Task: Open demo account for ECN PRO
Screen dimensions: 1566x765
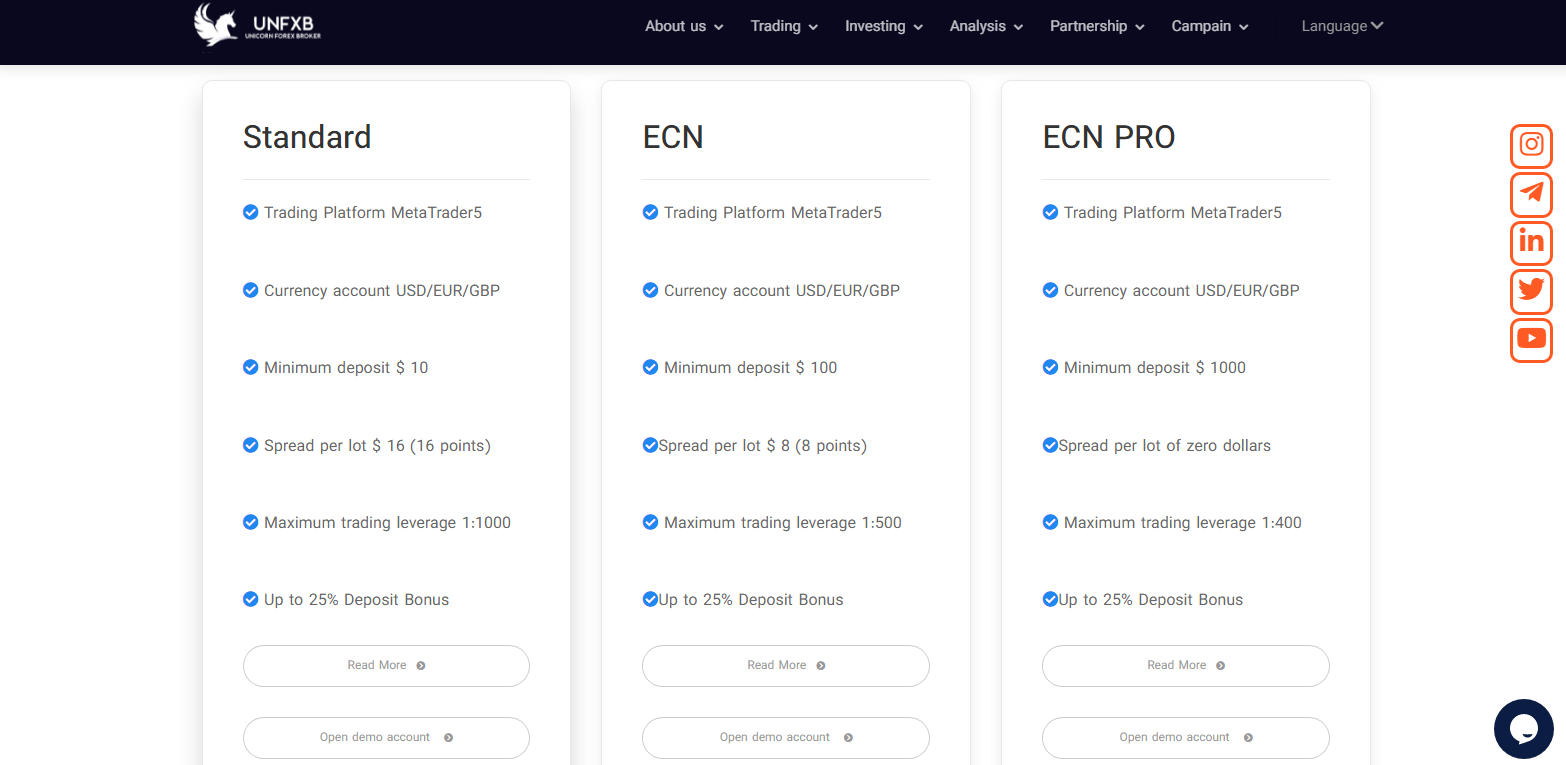Action: point(1185,738)
